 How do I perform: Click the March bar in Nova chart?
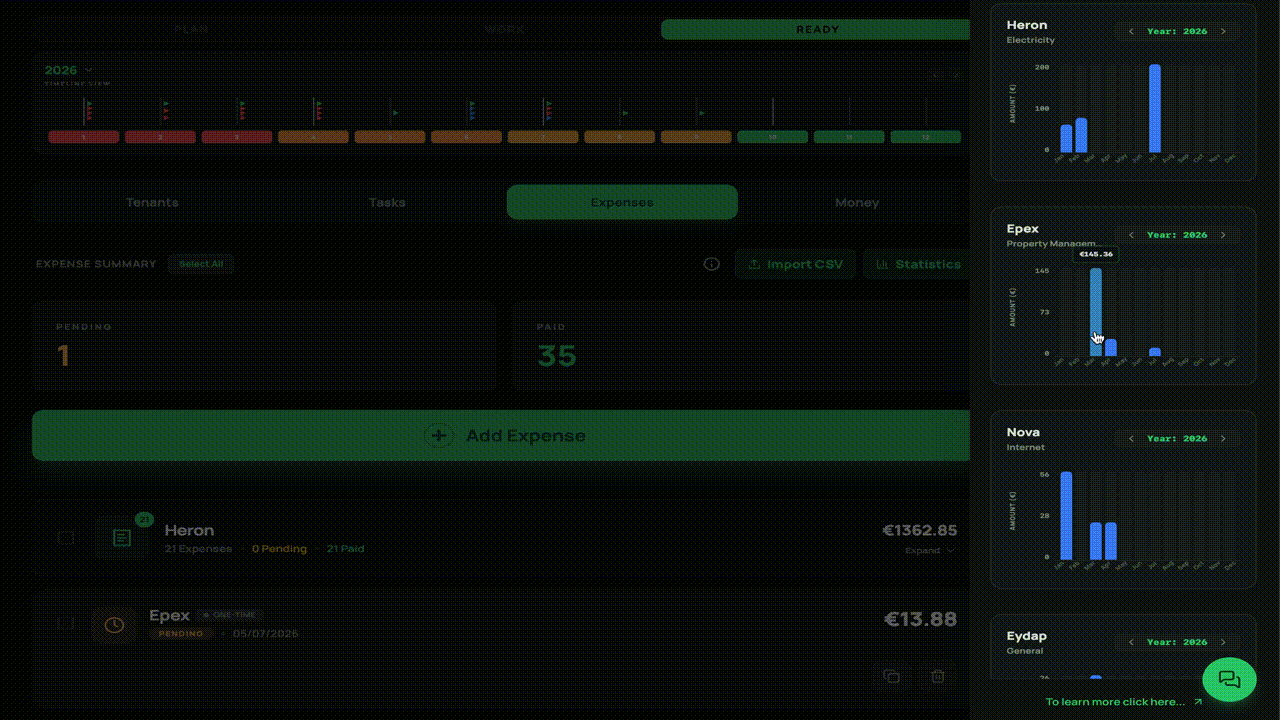[x=1096, y=541]
